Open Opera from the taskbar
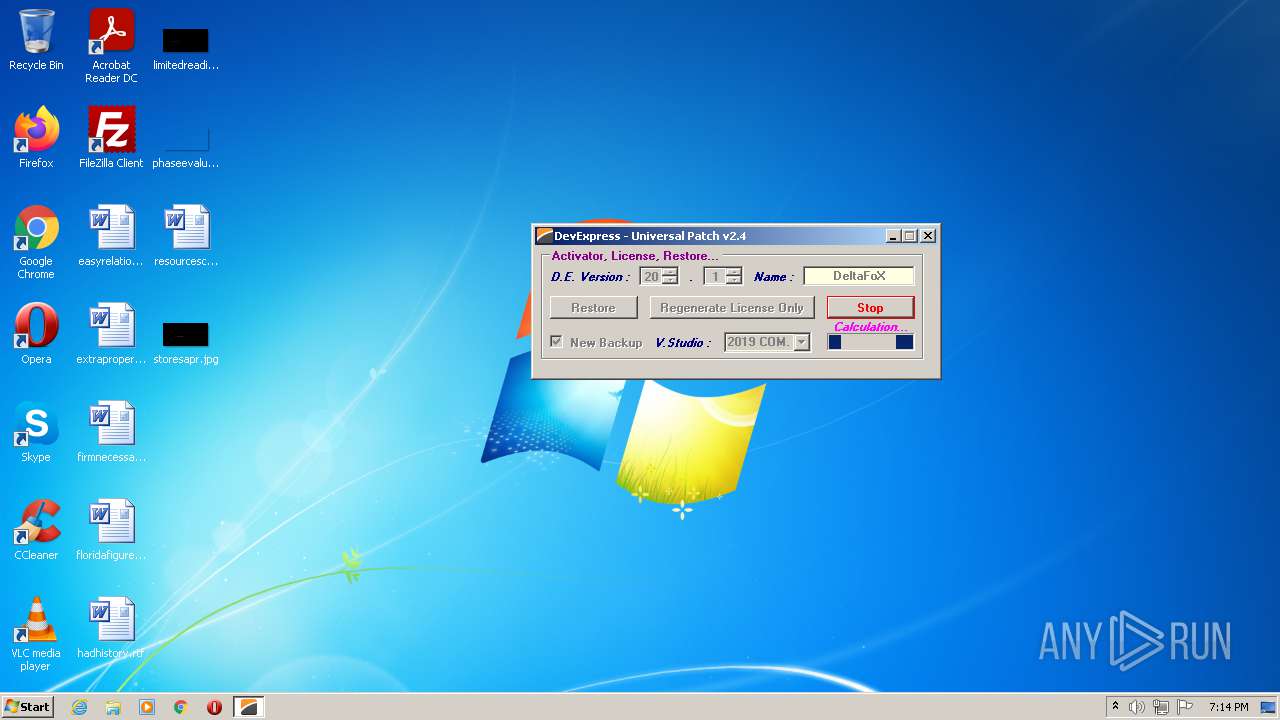 pyautogui.click(x=214, y=707)
